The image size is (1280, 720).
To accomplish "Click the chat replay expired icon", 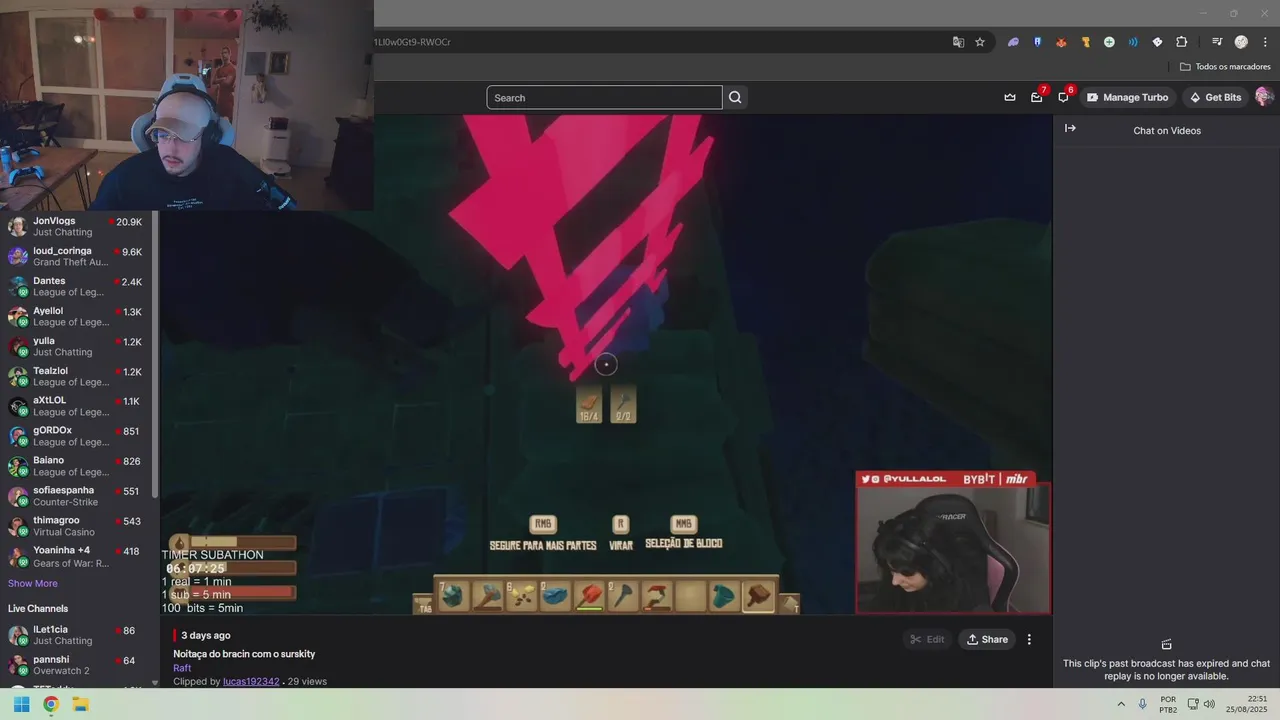I will 1166,644.
